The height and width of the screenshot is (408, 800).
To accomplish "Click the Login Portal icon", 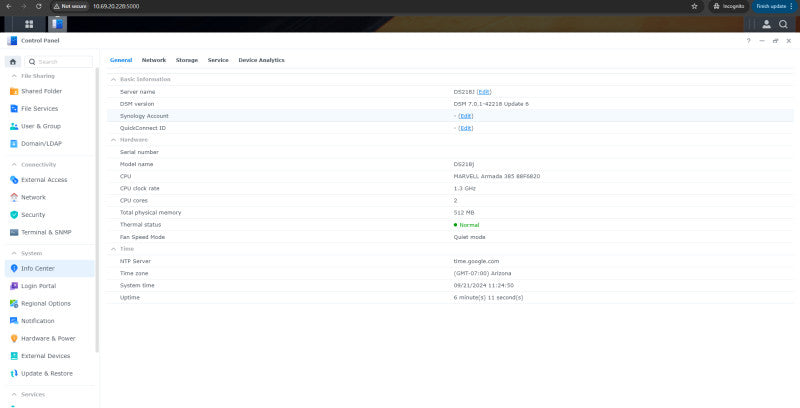I will pyautogui.click(x=14, y=286).
